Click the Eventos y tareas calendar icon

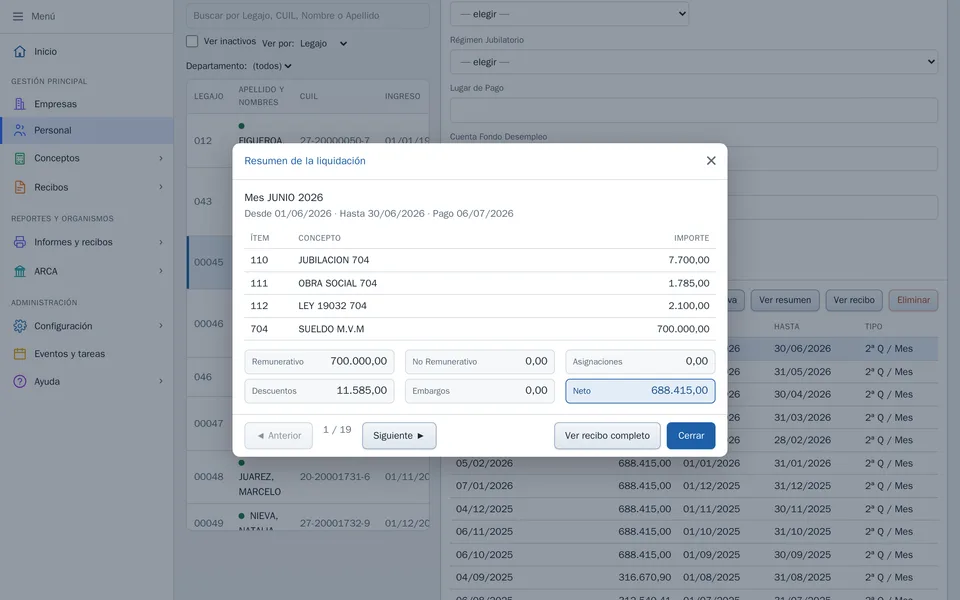tap(20, 354)
